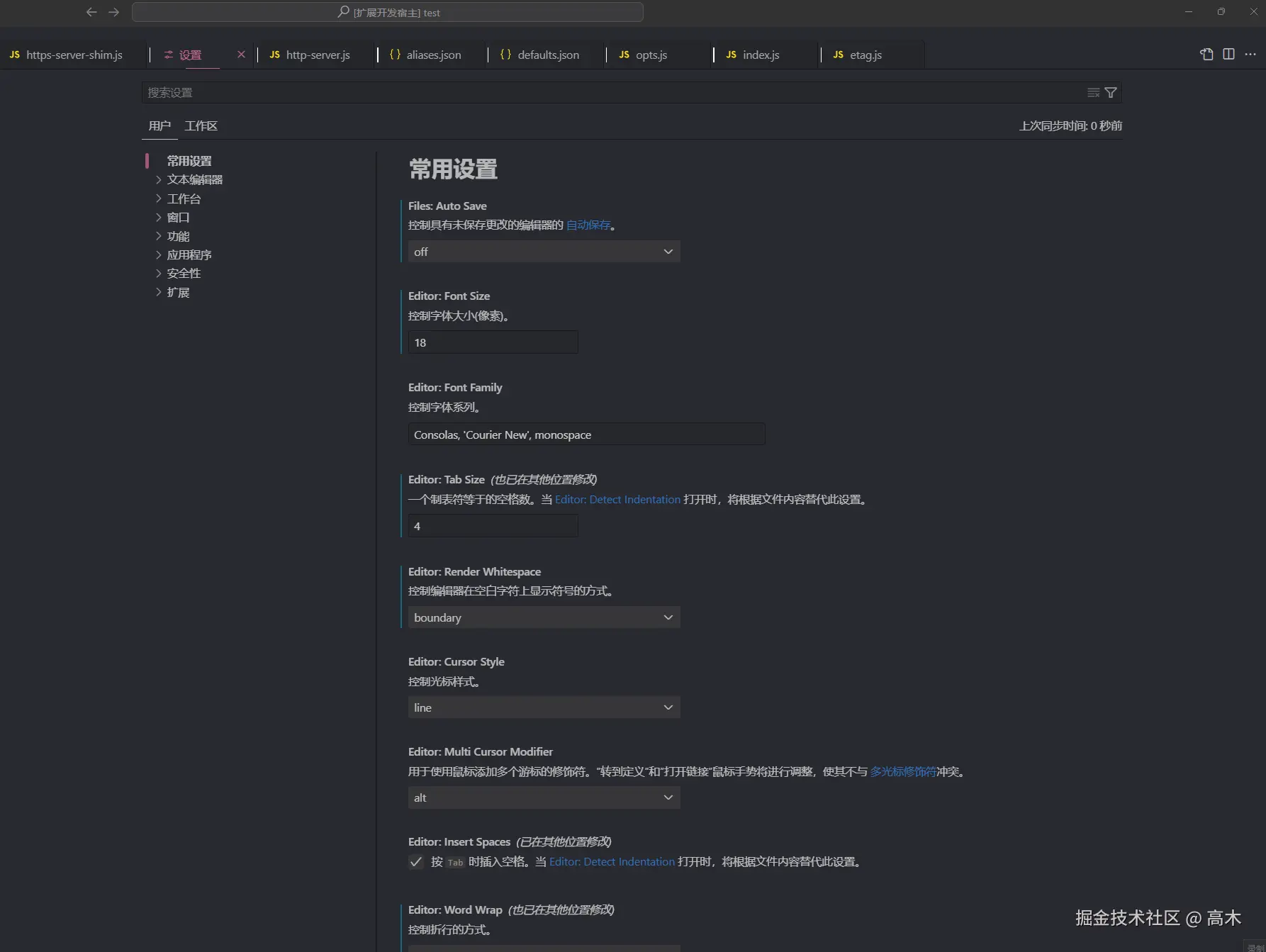Click the navigate forward arrow
Image resolution: width=1266 pixels, height=952 pixels.
coord(114,12)
